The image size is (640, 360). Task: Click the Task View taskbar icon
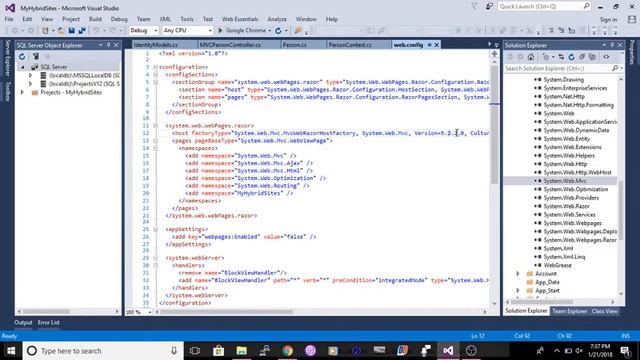coord(195,351)
